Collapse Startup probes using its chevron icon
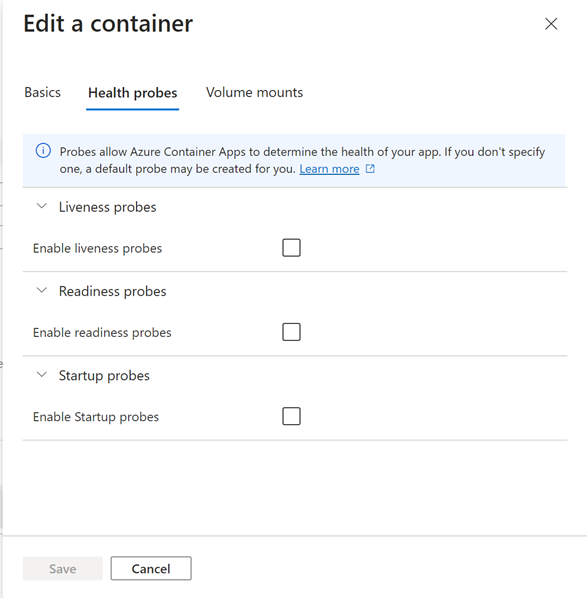Viewport: 587px width, 598px height. pos(42,375)
